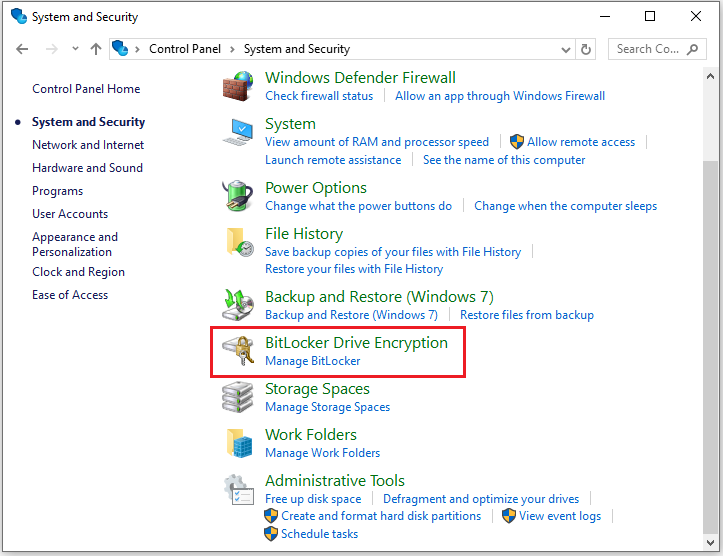View amount of RAM and processor speed
723x556 pixels.
(377, 142)
